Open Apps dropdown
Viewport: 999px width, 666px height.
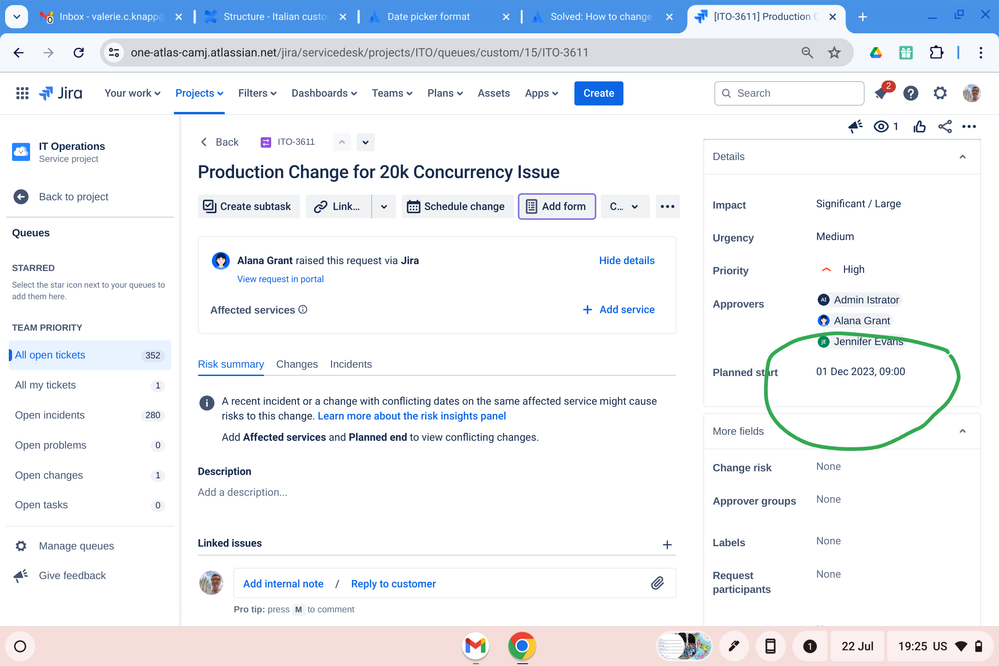(x=542, y=93)
